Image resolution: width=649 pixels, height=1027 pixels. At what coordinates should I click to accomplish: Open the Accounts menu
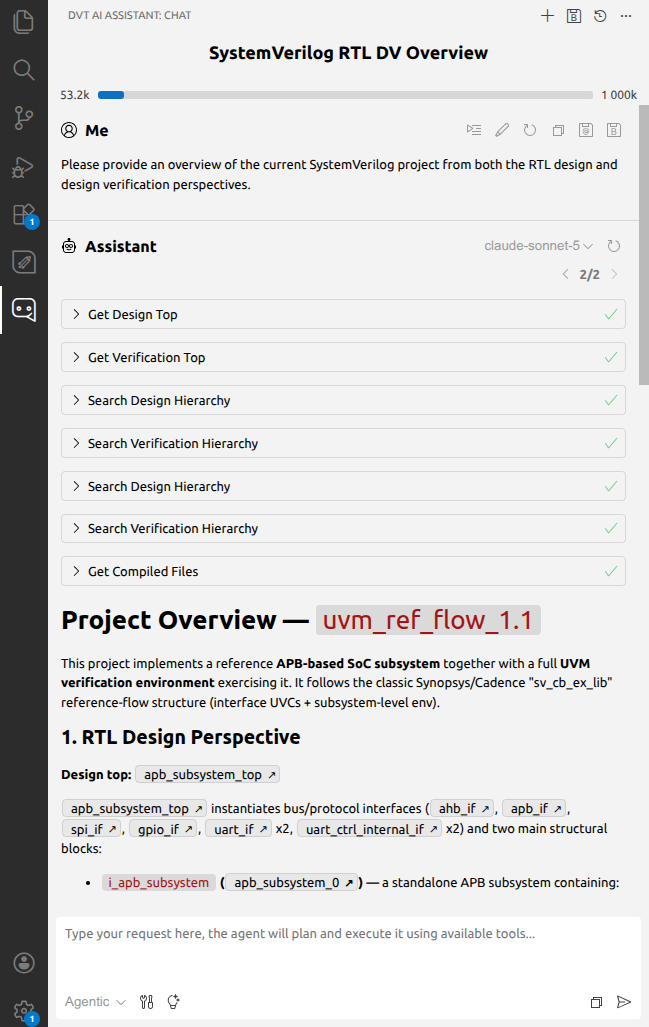pos(24,963)
